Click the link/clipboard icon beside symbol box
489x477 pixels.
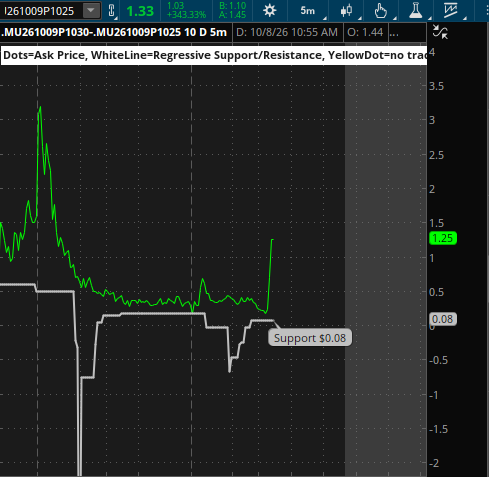[x=112, y=11]
